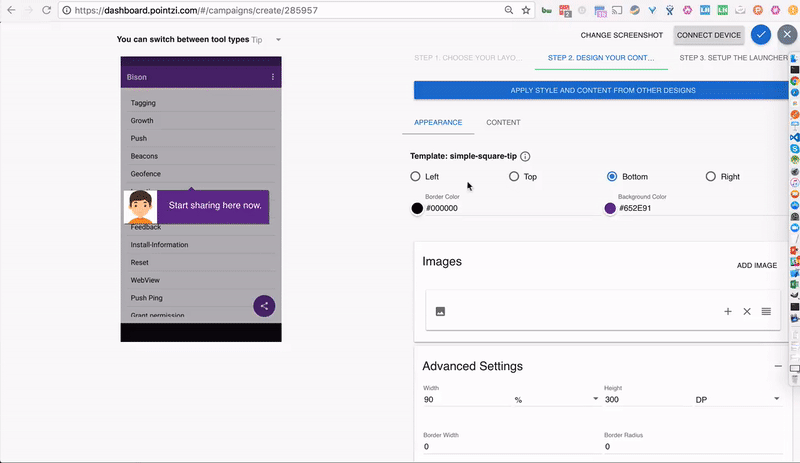Select the Top position radio button
Viewport: 800px width, 463px height.
514,177
